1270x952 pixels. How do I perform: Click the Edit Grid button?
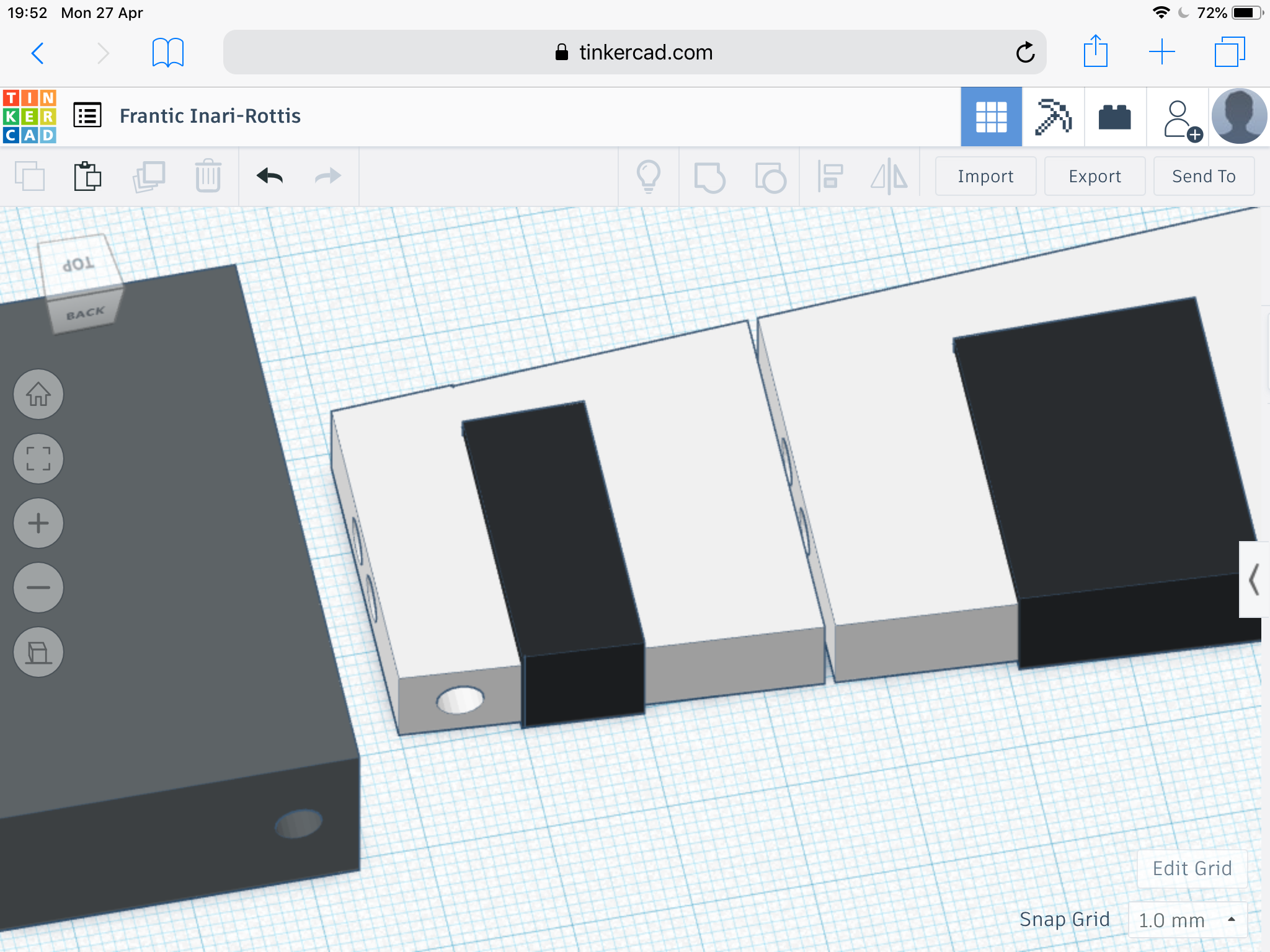point(1192,868)
